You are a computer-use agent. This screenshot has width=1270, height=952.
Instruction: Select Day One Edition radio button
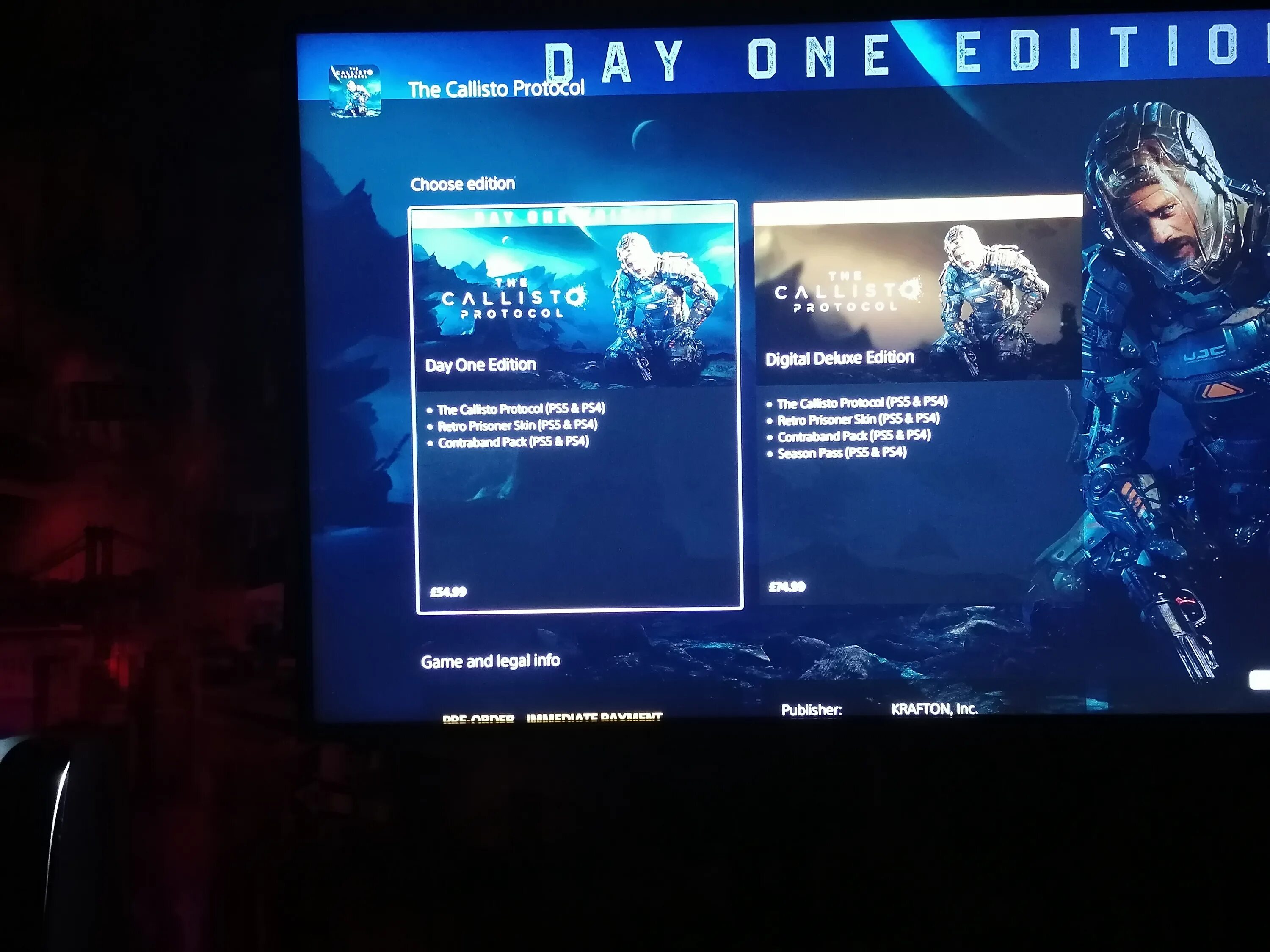[x=580, y=400]
